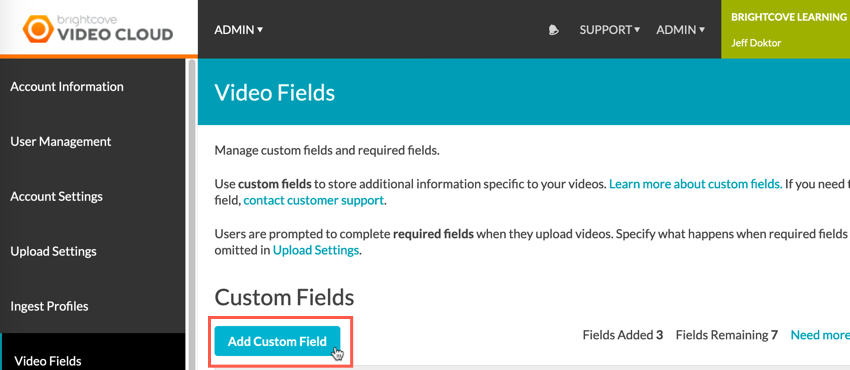Open the notifications bell icon
This screenshot has width=850, height=370.
point(553,30)
